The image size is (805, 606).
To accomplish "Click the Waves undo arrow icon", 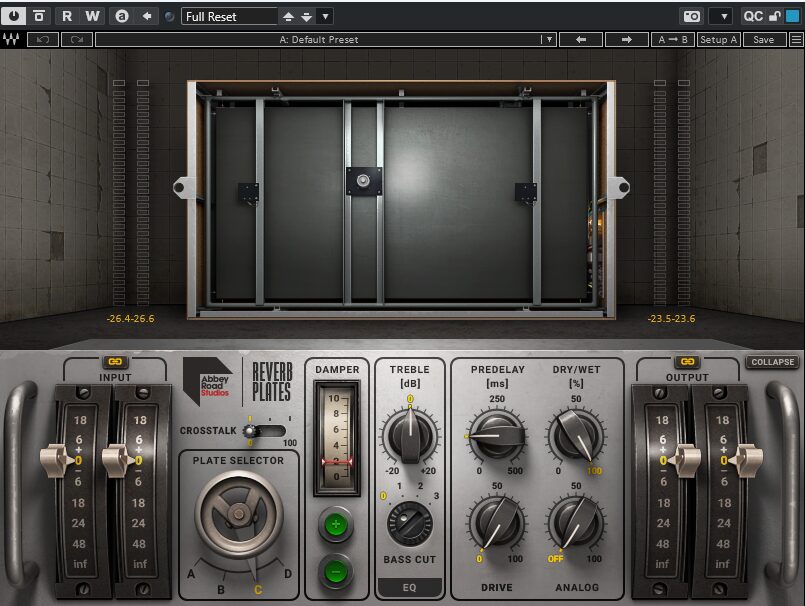I will tap(42, 40).
